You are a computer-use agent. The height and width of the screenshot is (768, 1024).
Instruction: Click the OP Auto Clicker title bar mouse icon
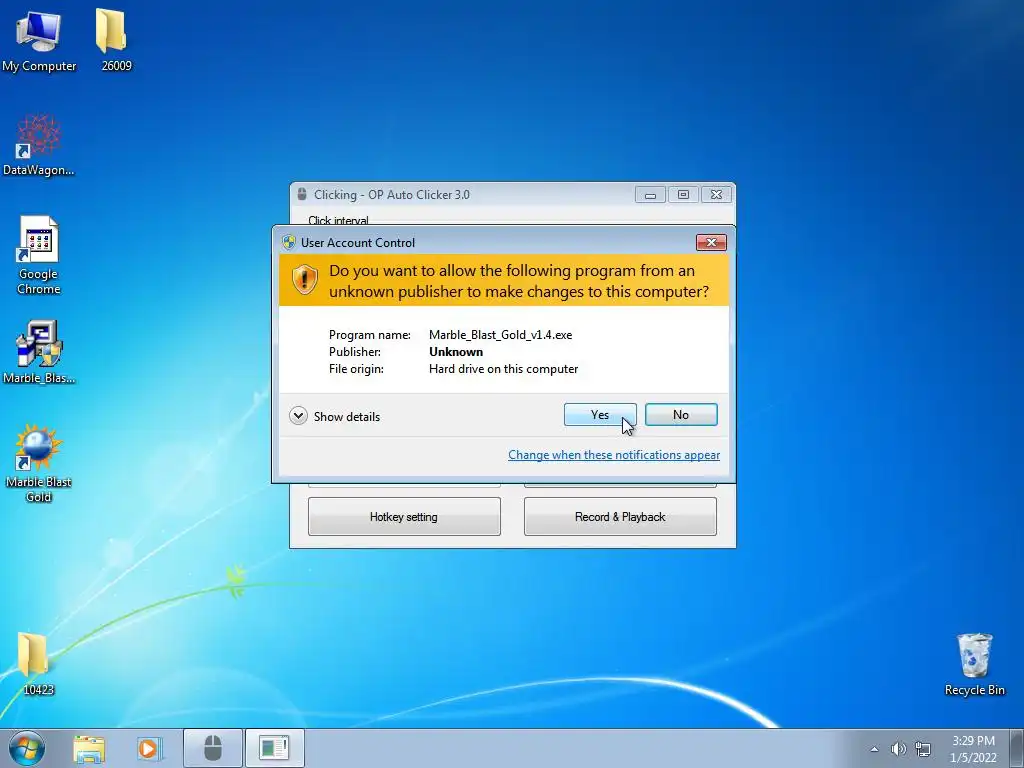[302, 194]
